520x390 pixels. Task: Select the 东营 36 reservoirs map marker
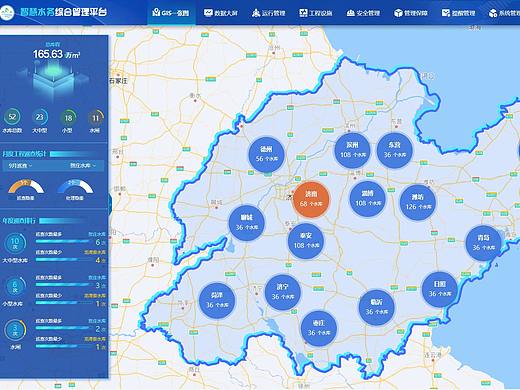point(394,150)
